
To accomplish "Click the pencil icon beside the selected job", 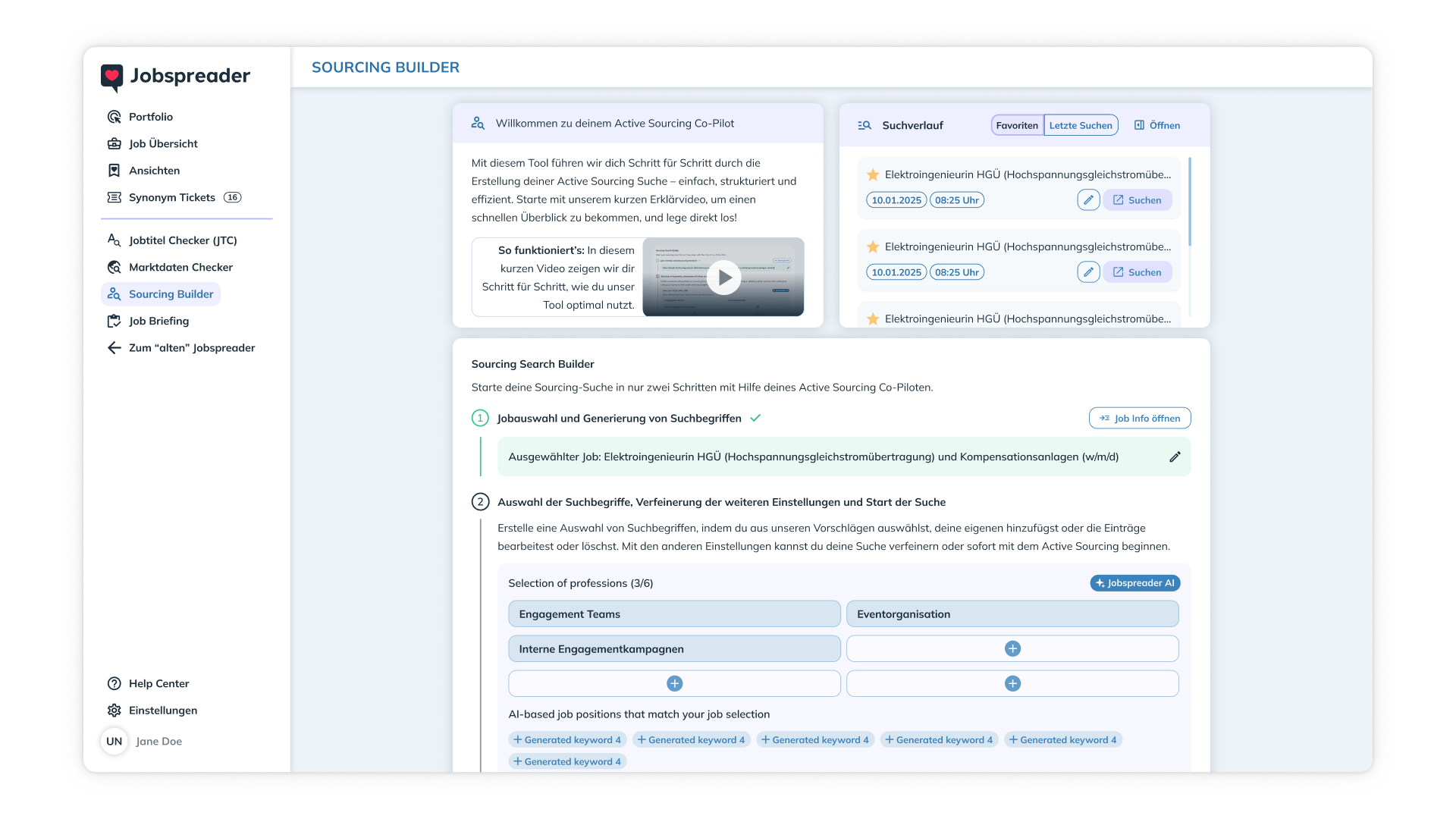I will pyautogui.click(x=1175, y=457).
